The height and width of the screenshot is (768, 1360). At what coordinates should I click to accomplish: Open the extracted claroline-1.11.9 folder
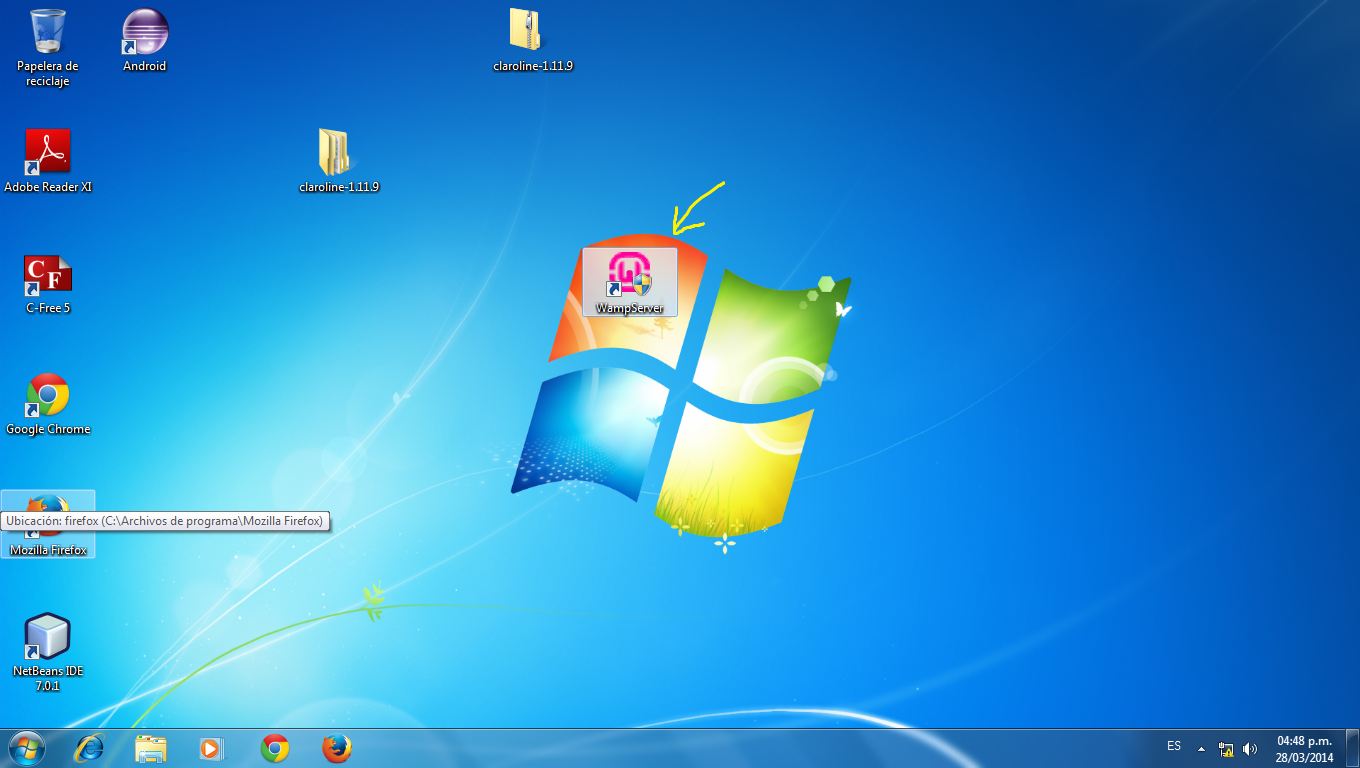[x=338, y=152]
